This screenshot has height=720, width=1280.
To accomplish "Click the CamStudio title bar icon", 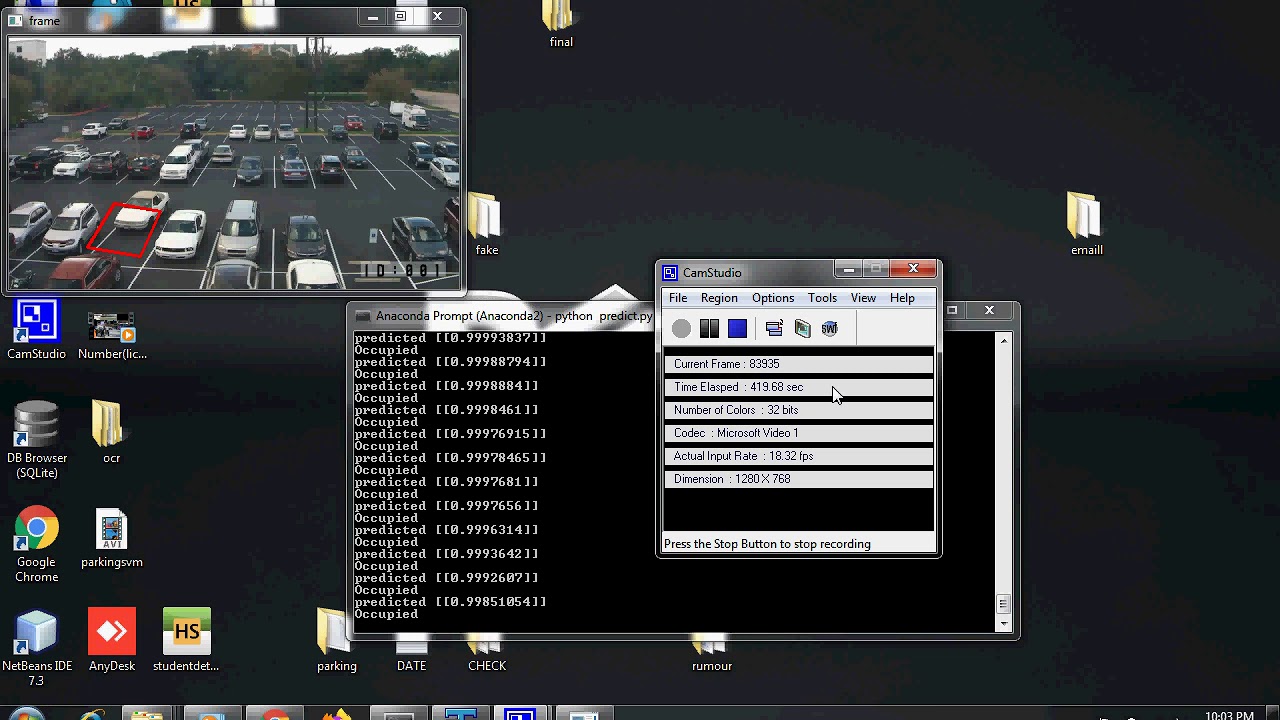I will click(x=671, y=273).
